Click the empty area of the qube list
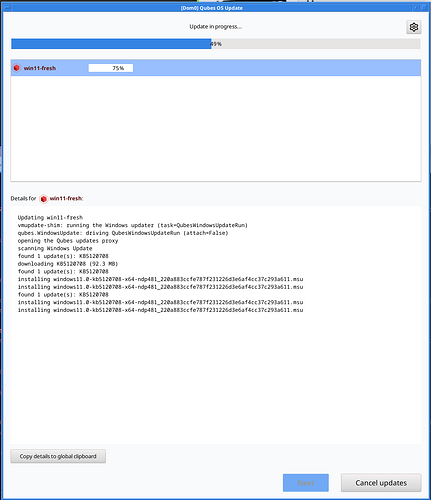431x500 pixels. click(x=216, y=128)
